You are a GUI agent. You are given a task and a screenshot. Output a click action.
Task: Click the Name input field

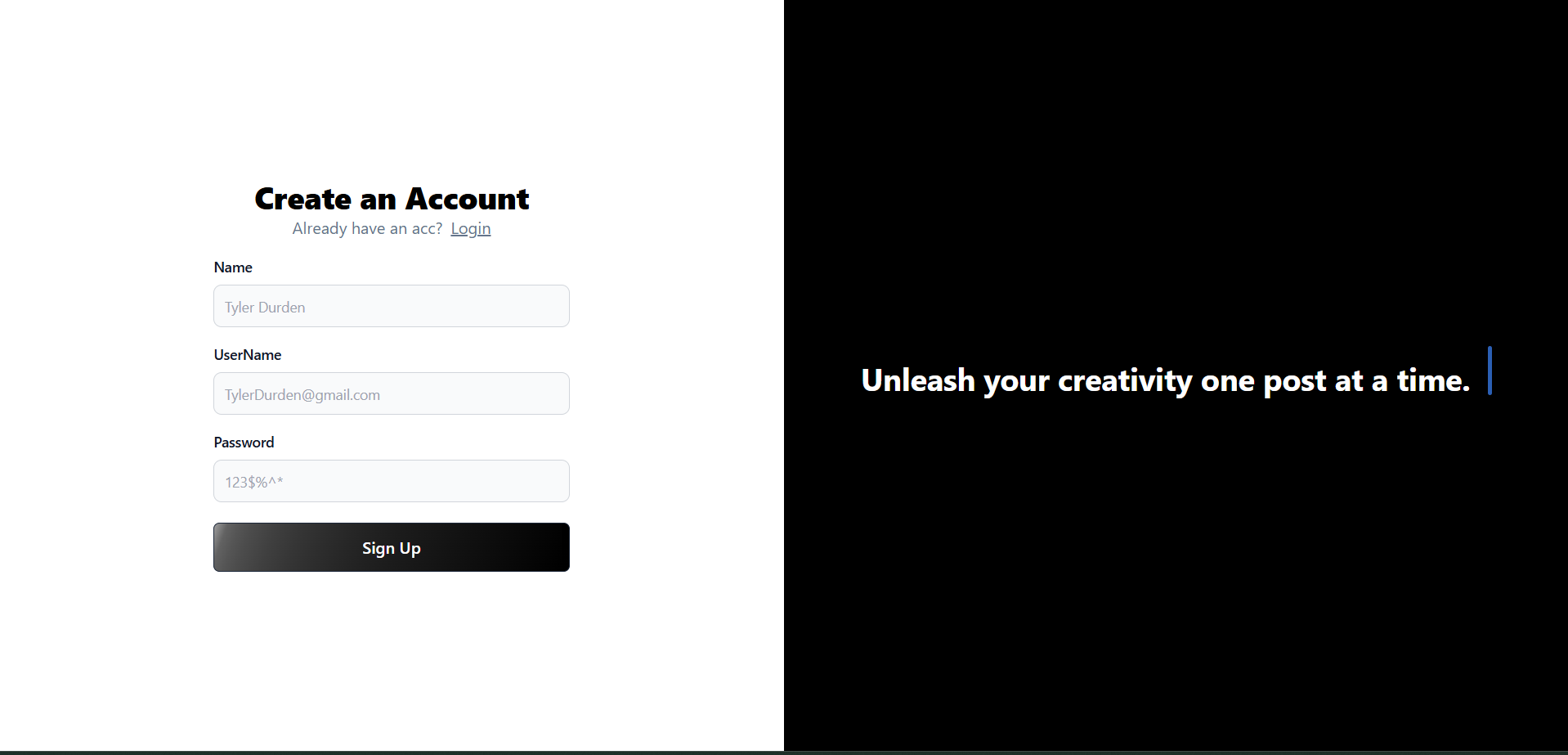tap(392, 306)
